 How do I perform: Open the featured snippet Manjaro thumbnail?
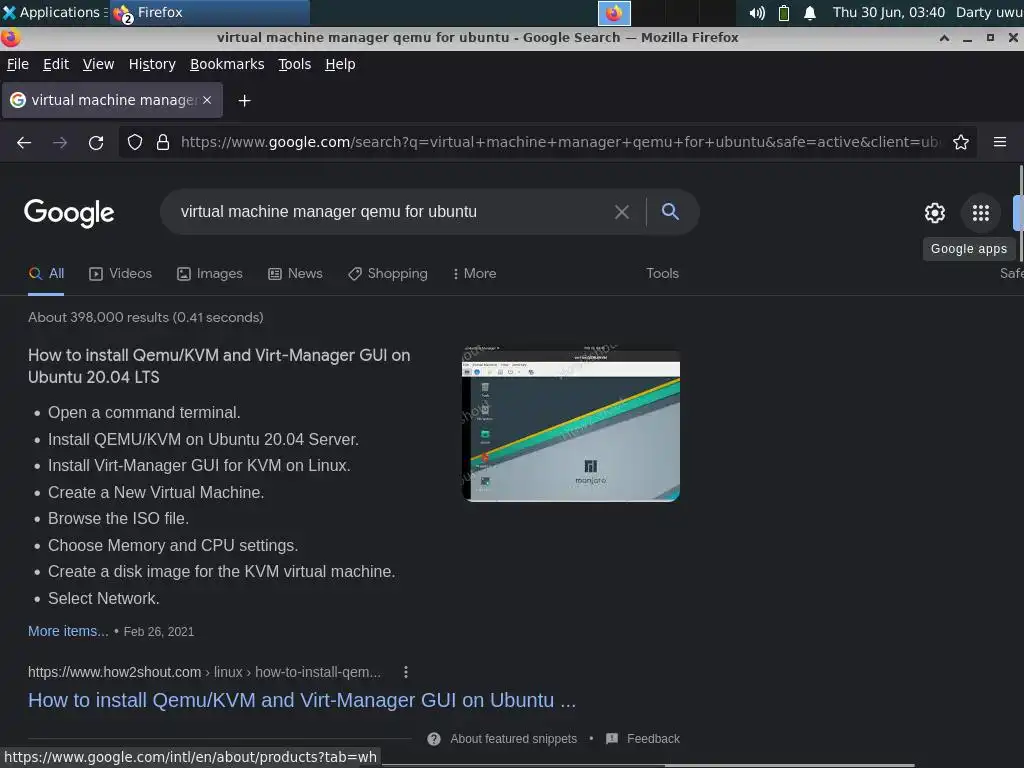570,423
